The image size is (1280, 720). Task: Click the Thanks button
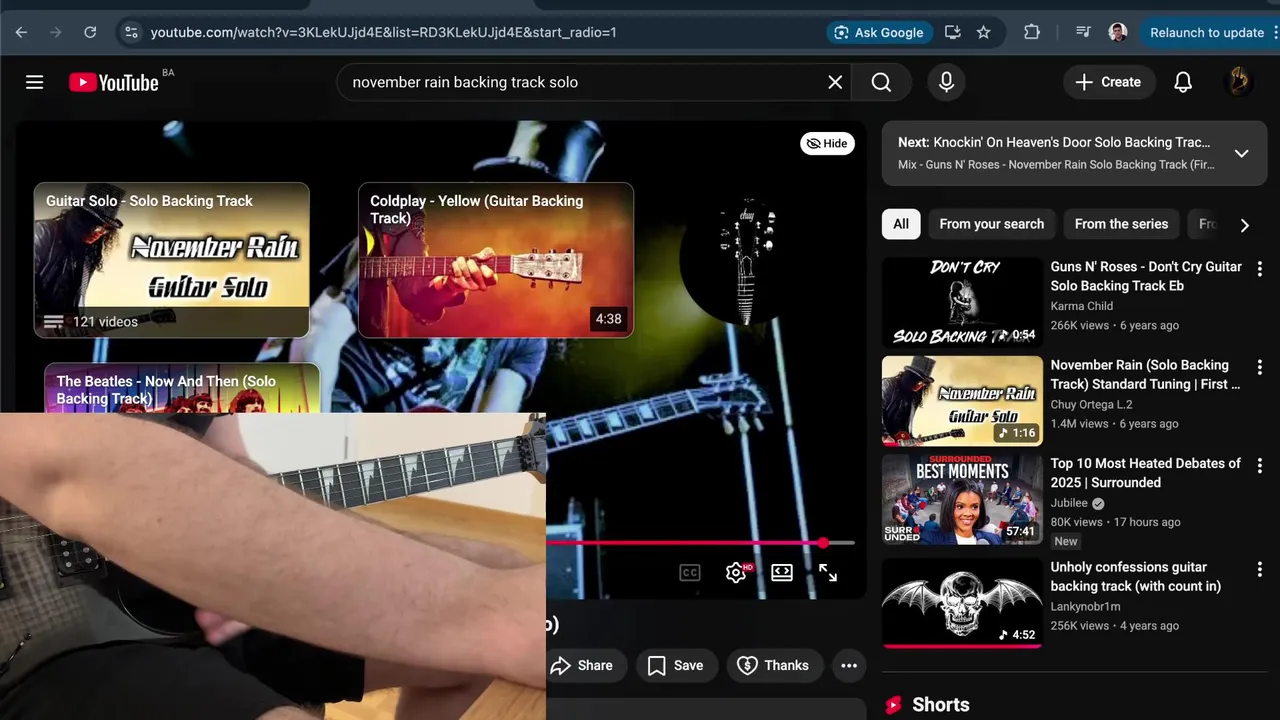773,665
